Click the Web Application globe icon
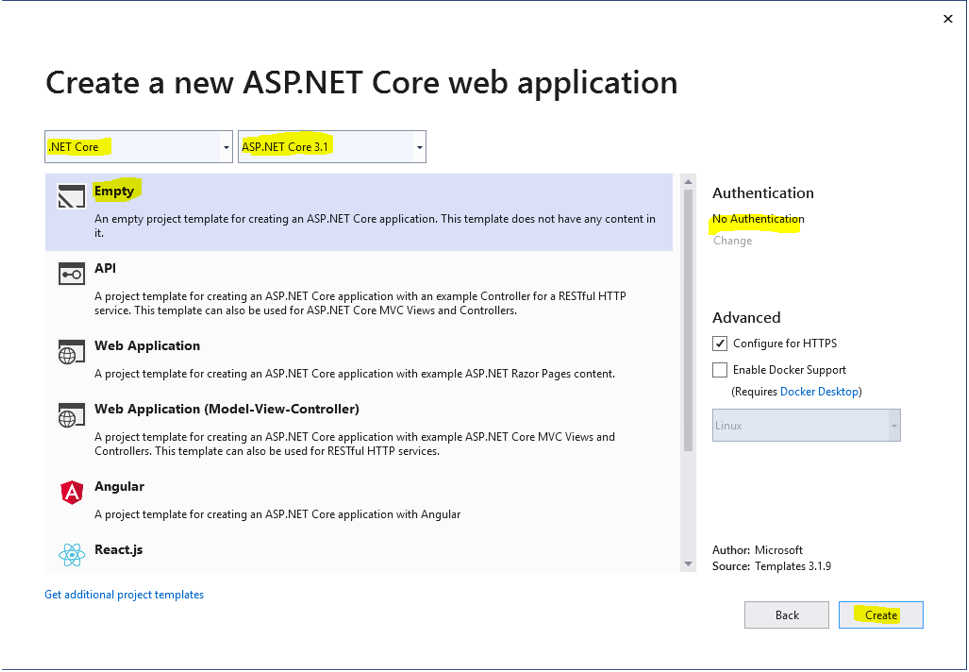The width and height of the screenshot is (969, 672). click(x=72, y=351)
